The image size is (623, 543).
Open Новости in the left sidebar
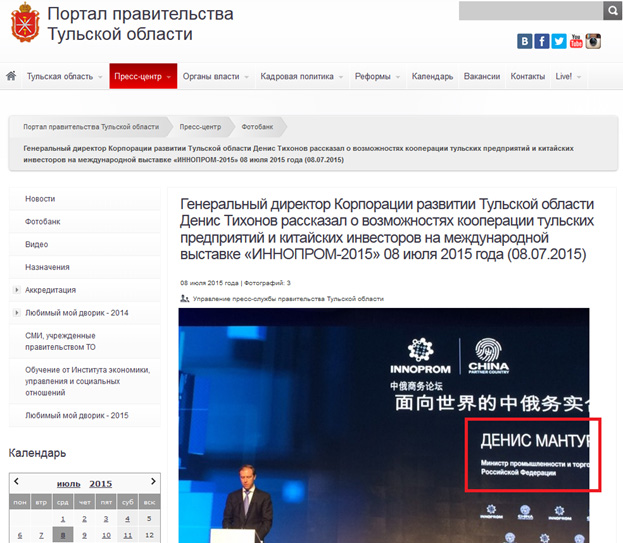[40, 199]
